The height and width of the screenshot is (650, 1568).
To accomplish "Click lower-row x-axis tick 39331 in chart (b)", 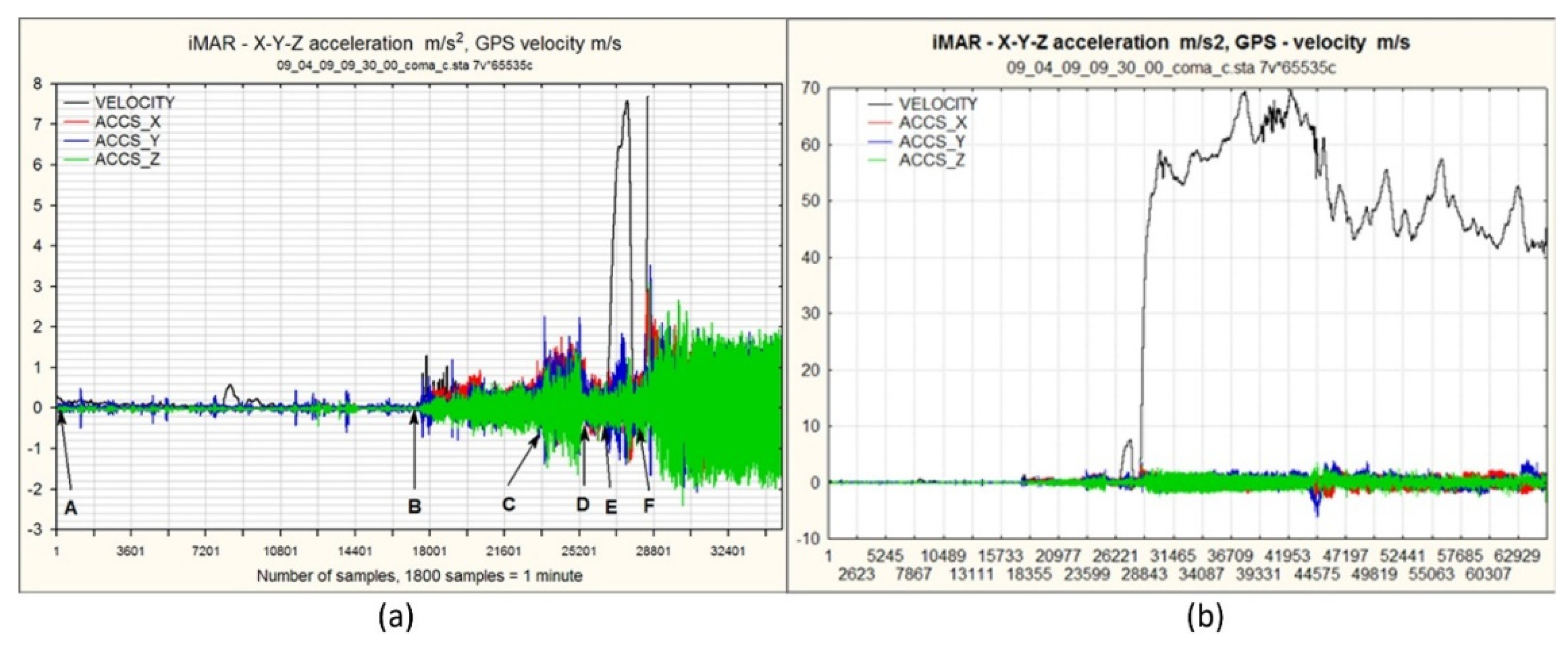I will 1259,574.
